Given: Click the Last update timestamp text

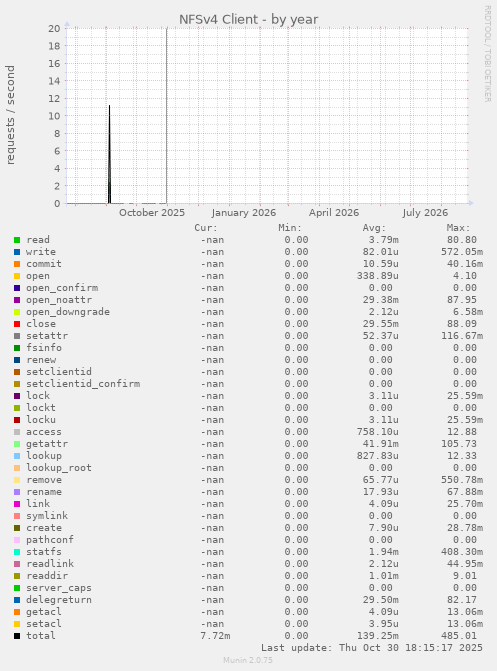Looking at the screenshot, I should point(372,648).
